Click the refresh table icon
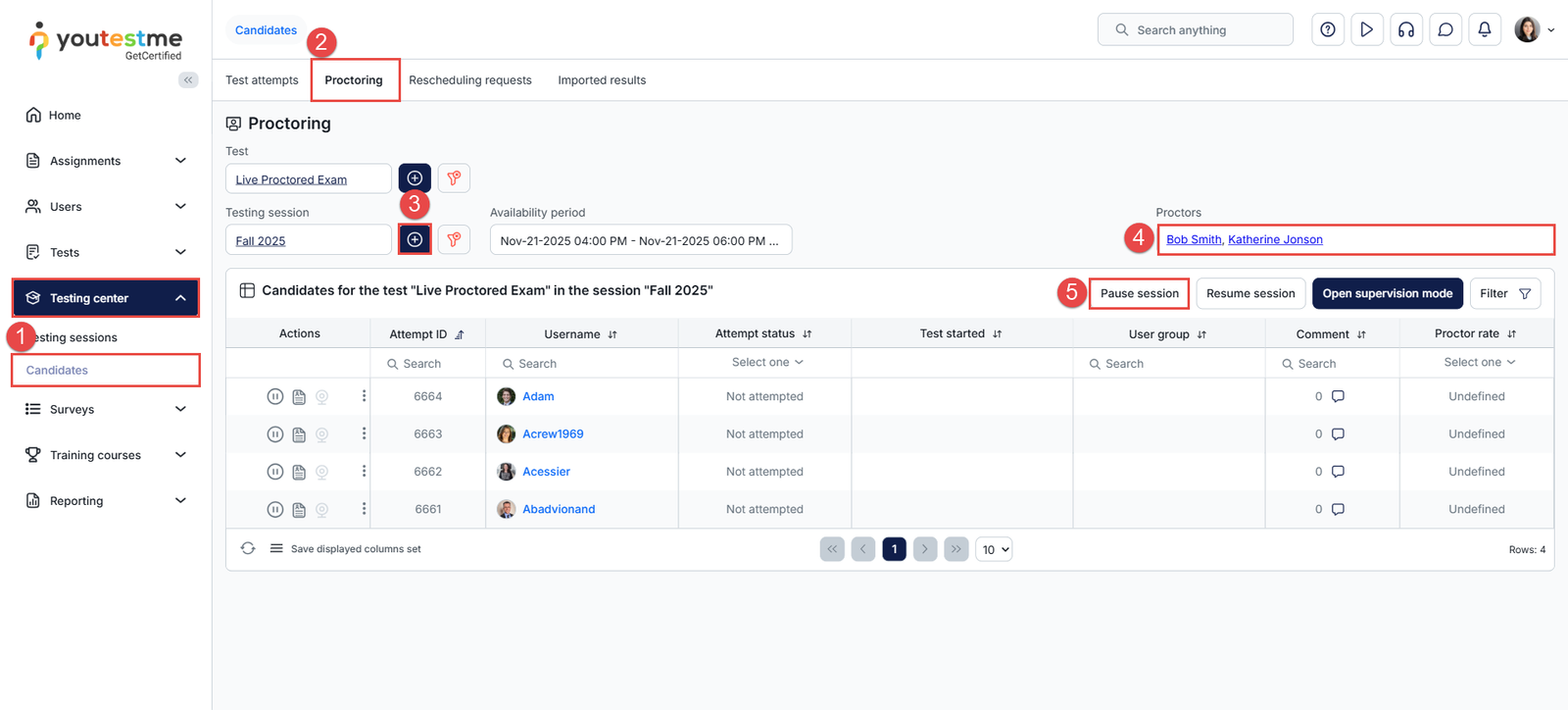The height and width of the screenshot is (710, 1568). point(248,549)
